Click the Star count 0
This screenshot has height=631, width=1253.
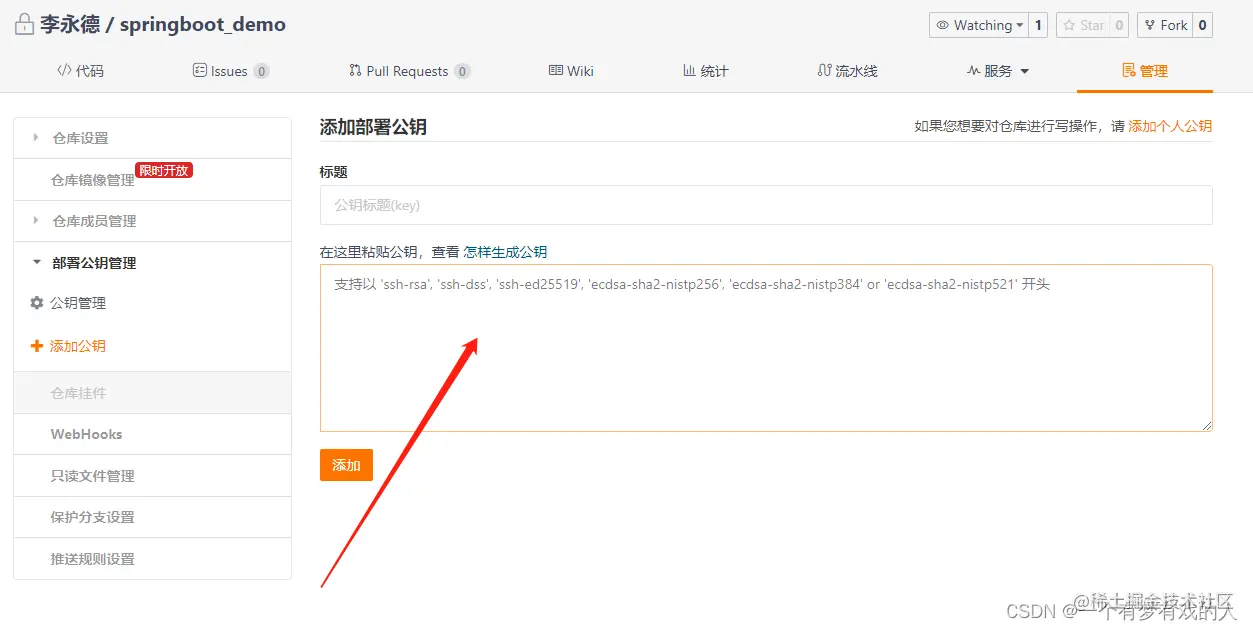coord(1119,25)
